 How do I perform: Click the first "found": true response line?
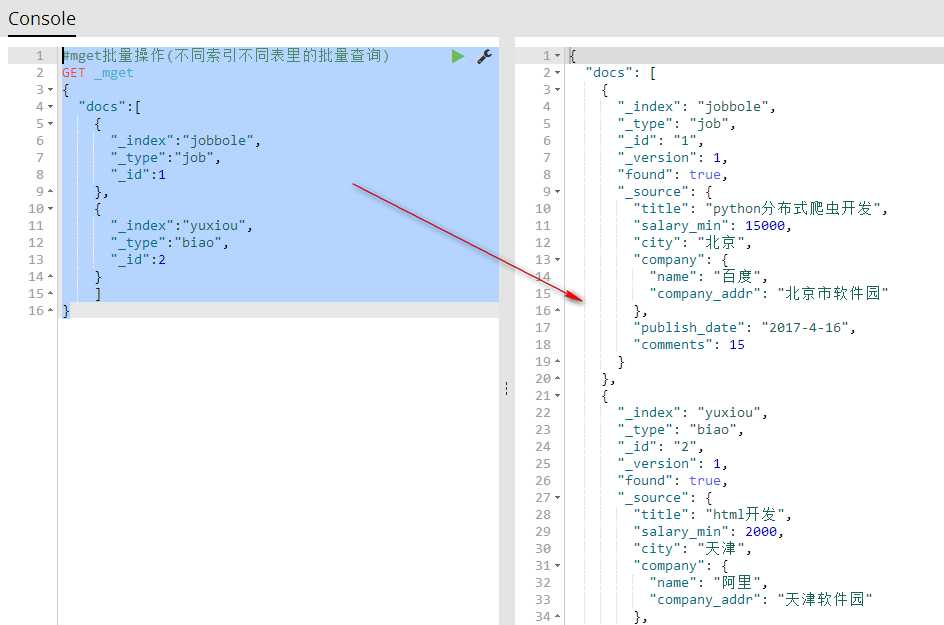[x=672, y=175]
